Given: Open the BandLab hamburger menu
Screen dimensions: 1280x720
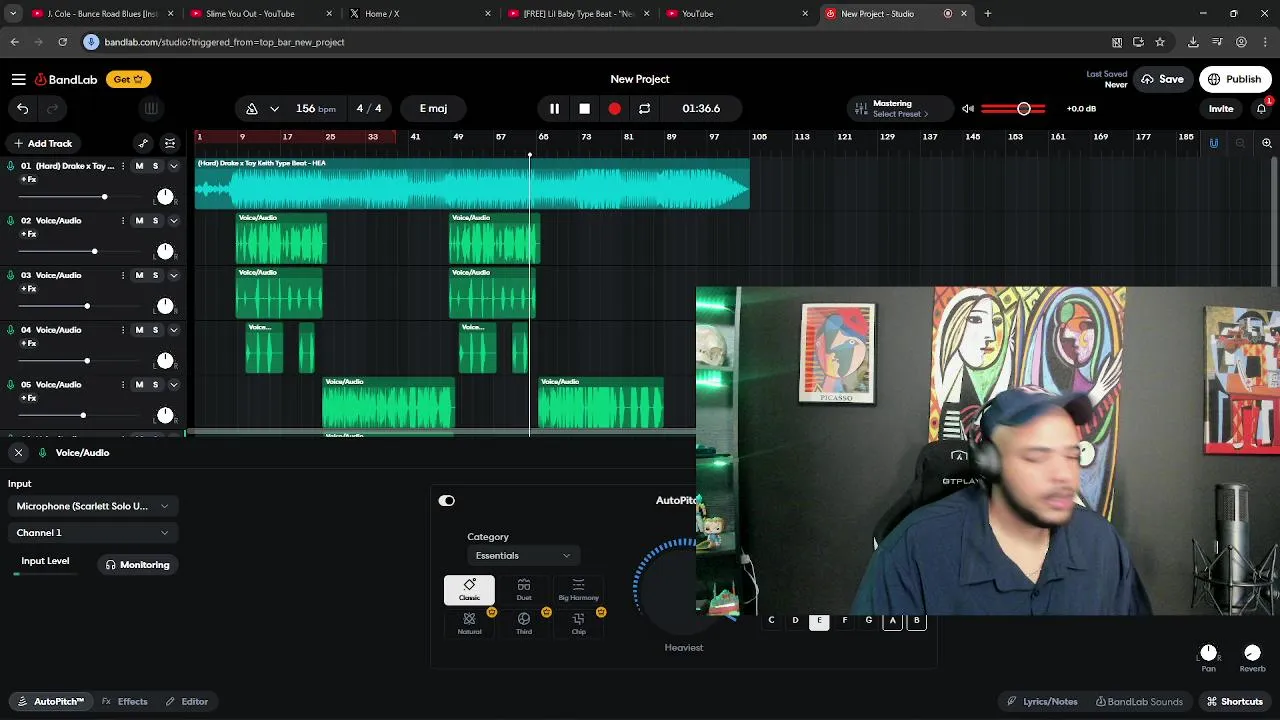Looking at the screenshot, I should tap(18, 79).
